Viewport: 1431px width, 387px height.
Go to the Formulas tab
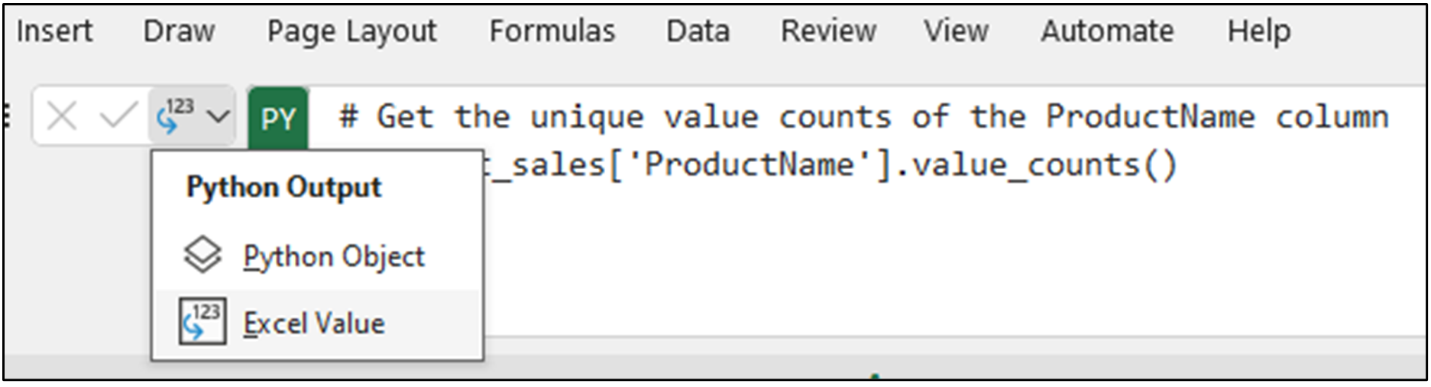click(552, 31)
